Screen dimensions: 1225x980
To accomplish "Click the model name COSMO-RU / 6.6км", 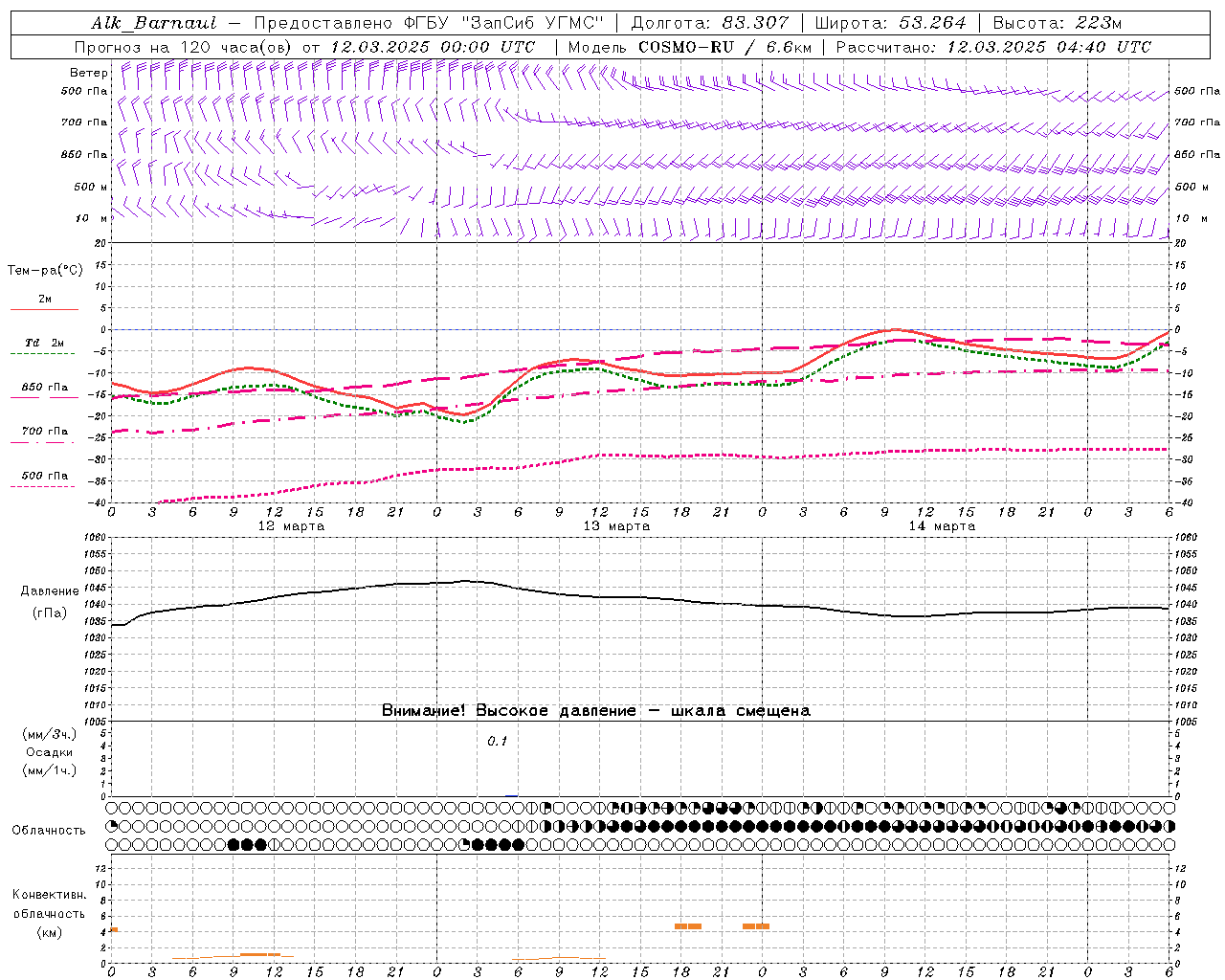I will (x=724, y=47).
